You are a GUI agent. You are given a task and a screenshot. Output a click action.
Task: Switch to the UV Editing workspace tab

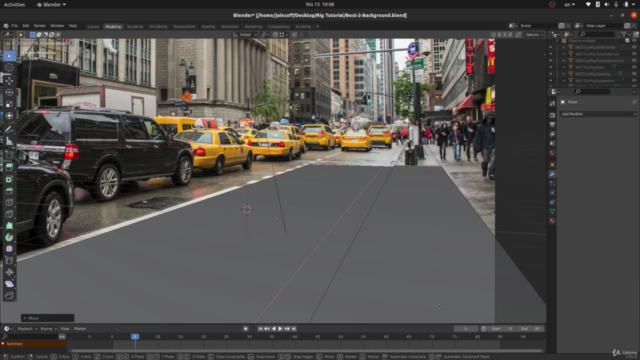158,27
